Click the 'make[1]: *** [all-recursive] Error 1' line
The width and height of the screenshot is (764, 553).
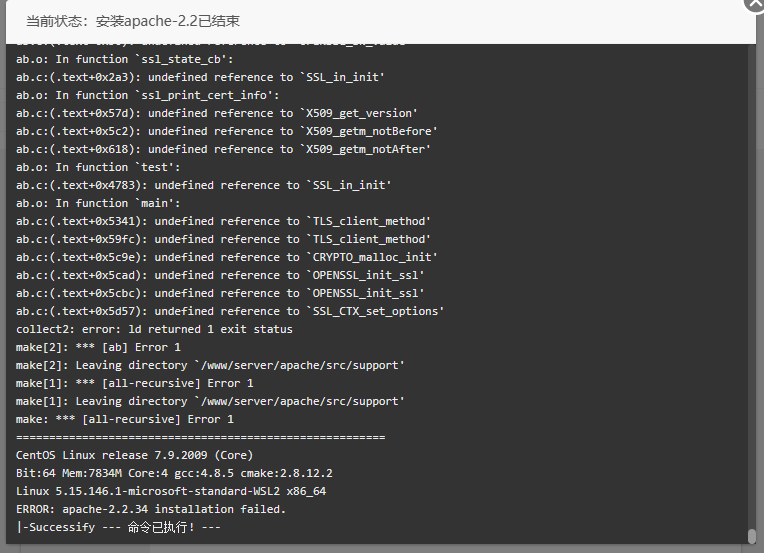[134, 383]
